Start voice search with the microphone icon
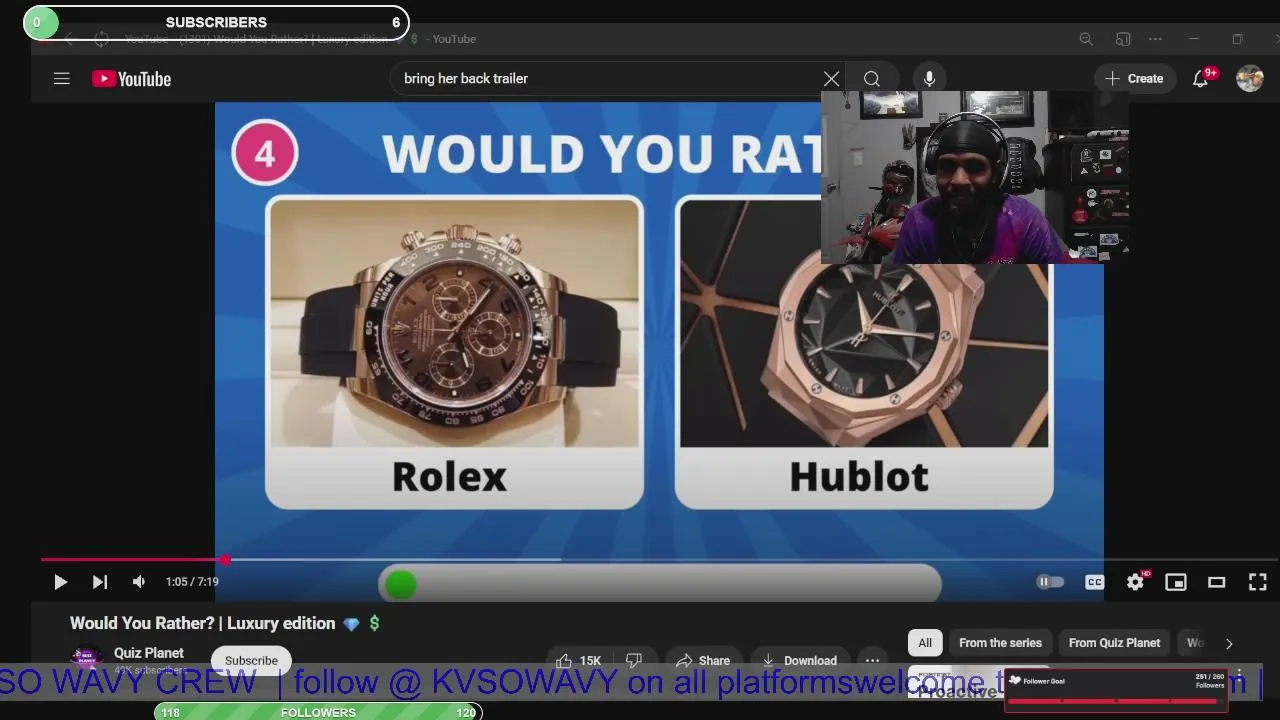Image resolution: width=1280 pixels, height=720 pixels. pyautogui.click(x=929, y=79)
